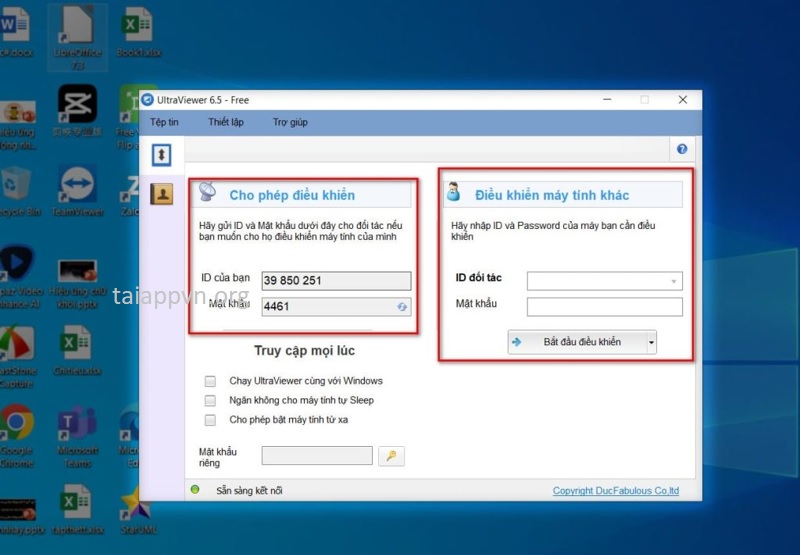Click the key icon beside Mật khẩu riêng
Viewport: 800px width, 555px height.
click(391, 456)
